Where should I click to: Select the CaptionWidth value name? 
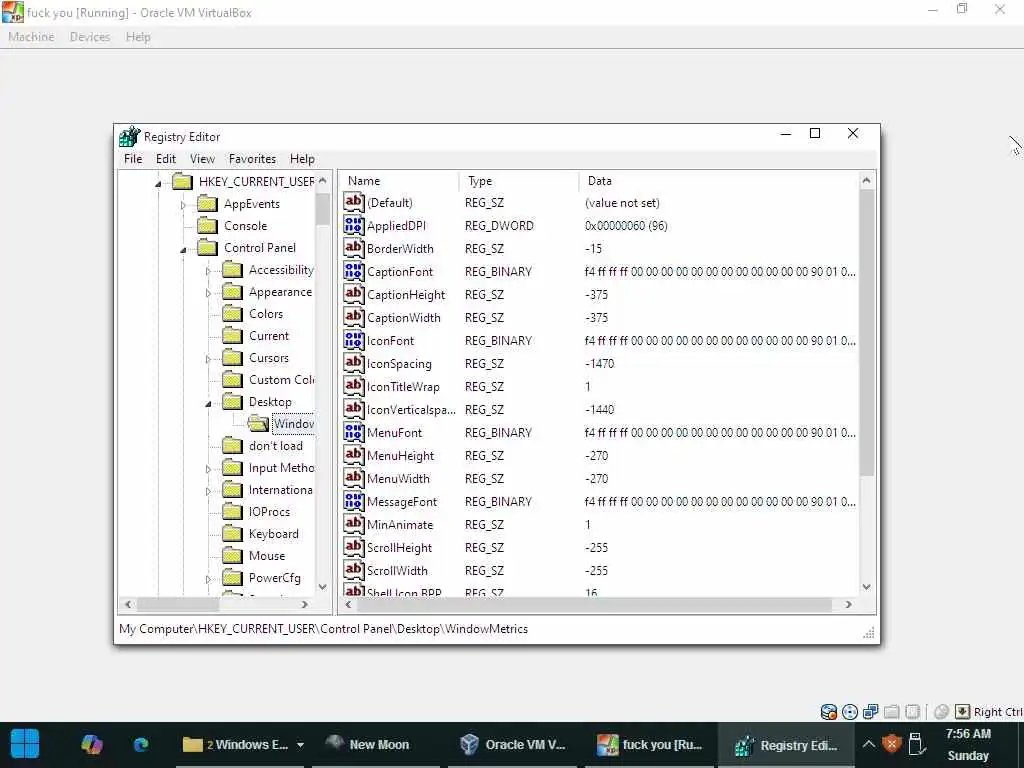point(404,318)
